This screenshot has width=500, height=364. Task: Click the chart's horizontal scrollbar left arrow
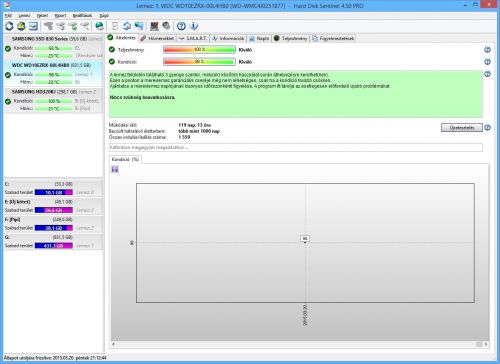coord(114,344)
